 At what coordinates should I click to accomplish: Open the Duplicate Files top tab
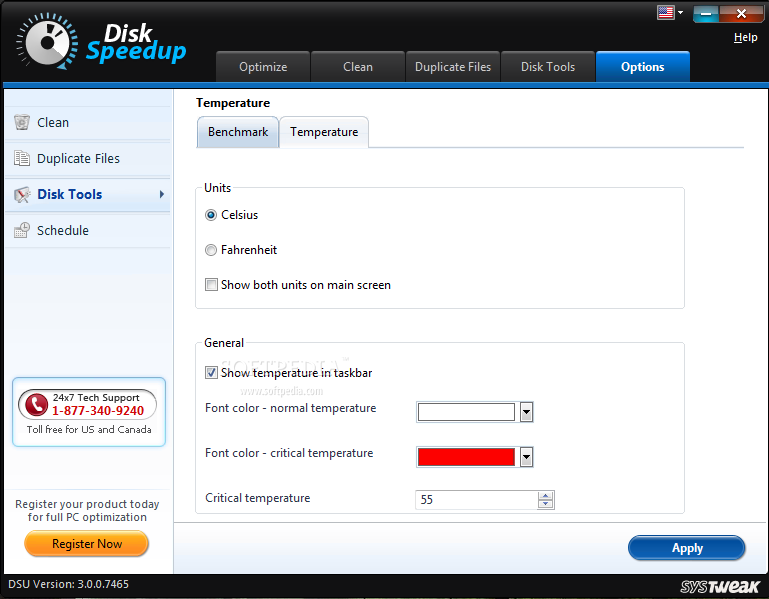[453, 67]
